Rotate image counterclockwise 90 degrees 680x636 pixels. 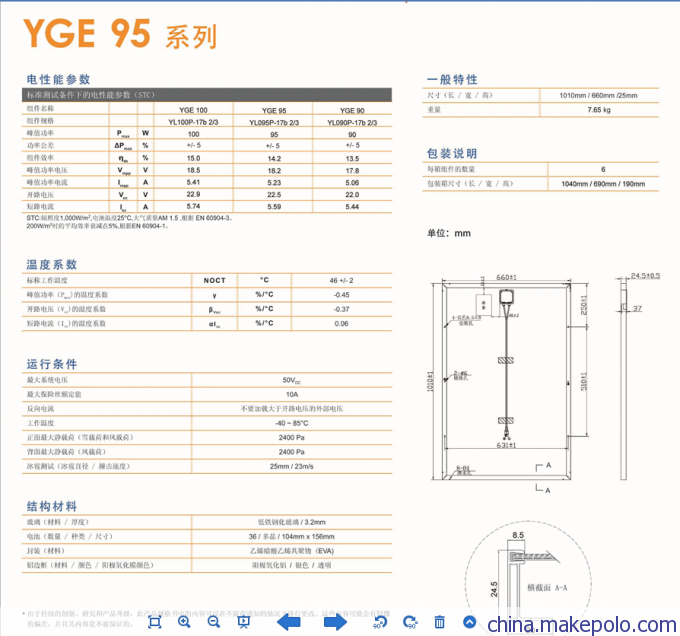click(380, 621)
